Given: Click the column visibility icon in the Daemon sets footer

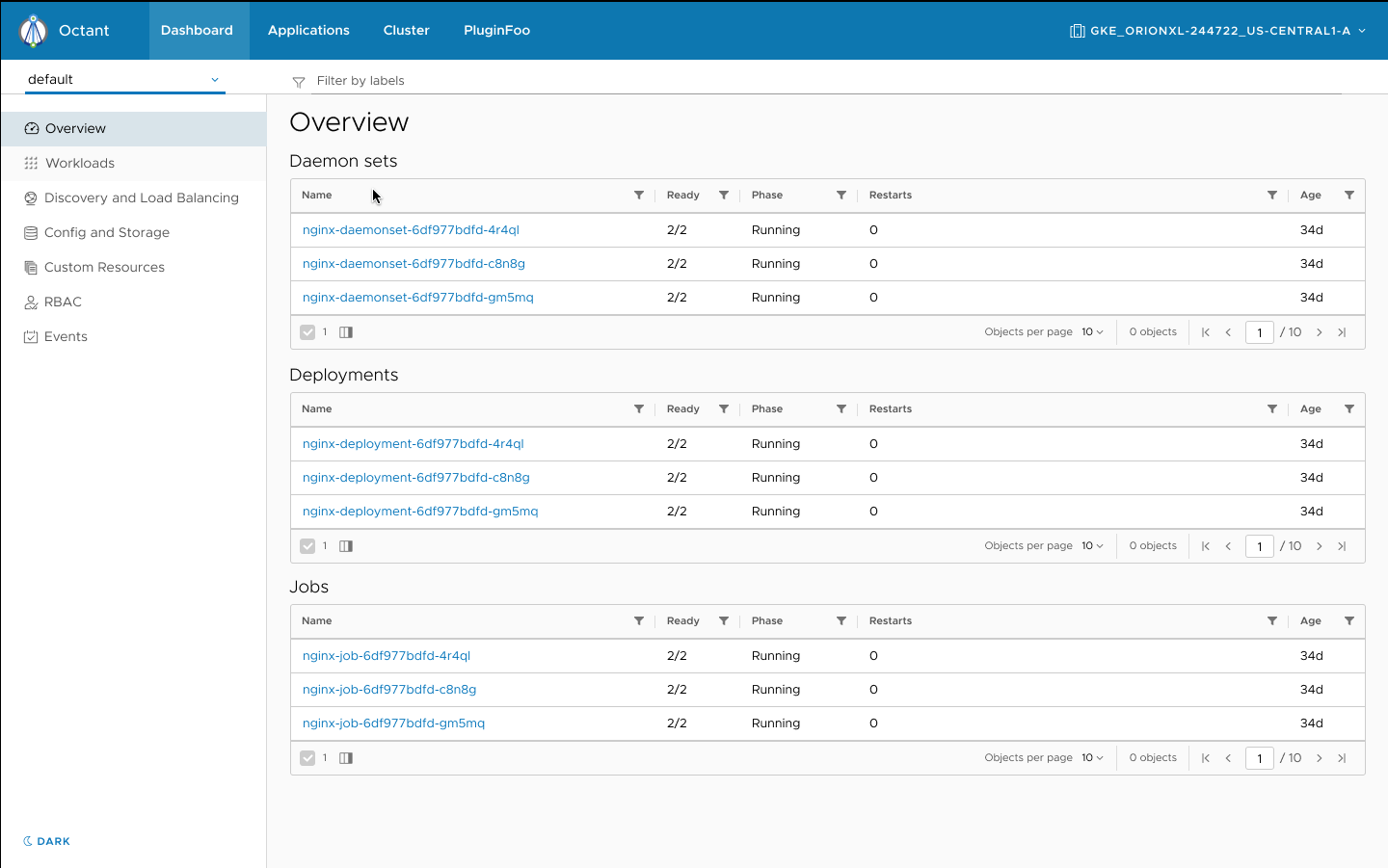Looking at the screenshot, I should point(346,331).
